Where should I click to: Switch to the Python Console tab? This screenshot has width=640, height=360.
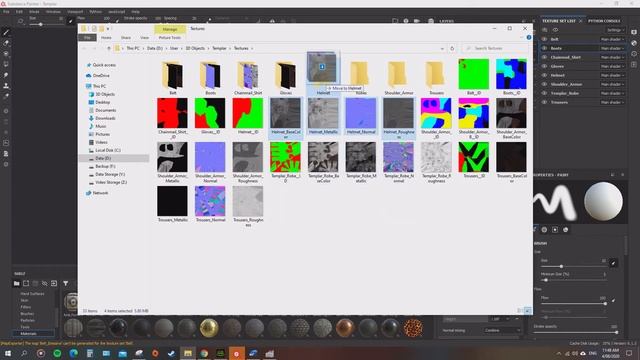tap(604, 21)
